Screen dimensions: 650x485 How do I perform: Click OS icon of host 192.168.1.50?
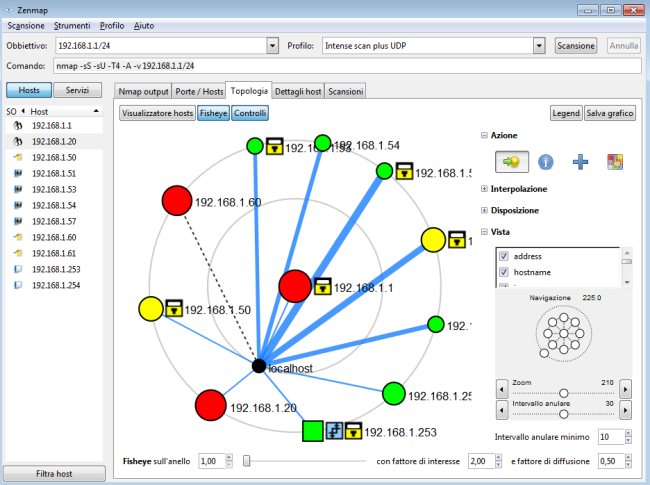point(18,157)
